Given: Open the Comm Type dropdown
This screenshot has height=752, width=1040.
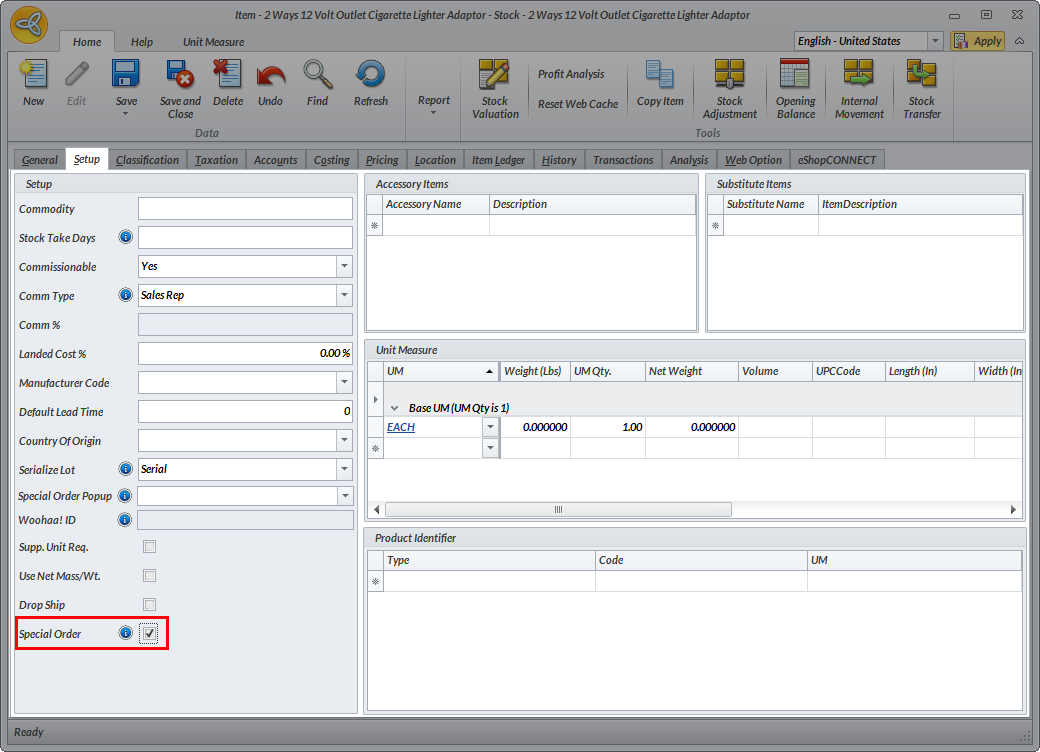Looking at the screenshot, I should 344,296.
